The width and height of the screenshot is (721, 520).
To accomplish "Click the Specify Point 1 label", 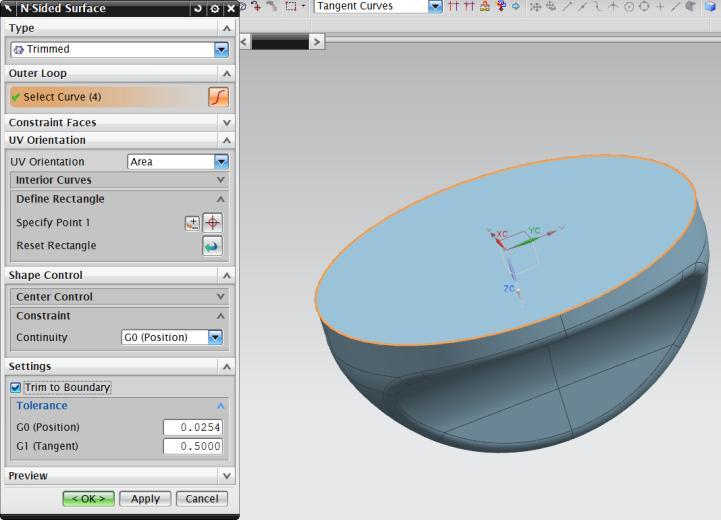I will [53, 223].
